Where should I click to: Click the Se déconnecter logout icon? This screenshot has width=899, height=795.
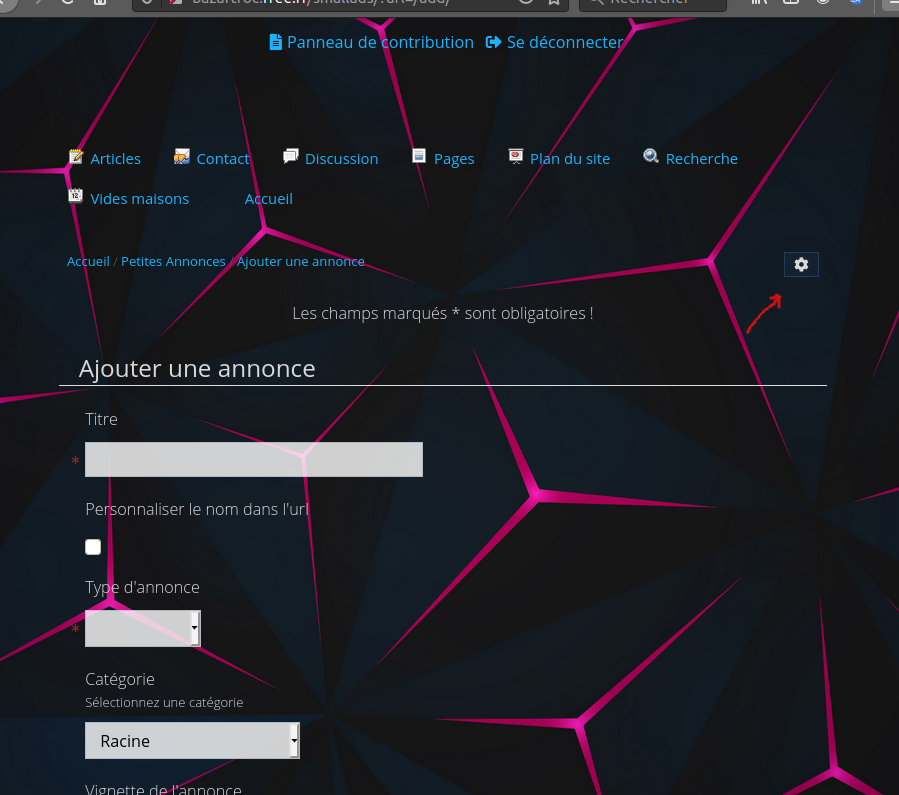pos(493,42)
